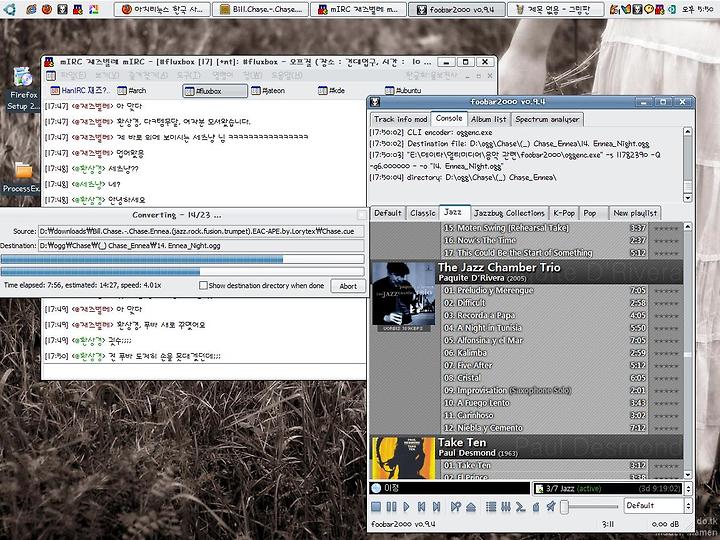Toggle Show destination directory when done
This screenshot has width=720, height=540.
click(203, 285)
